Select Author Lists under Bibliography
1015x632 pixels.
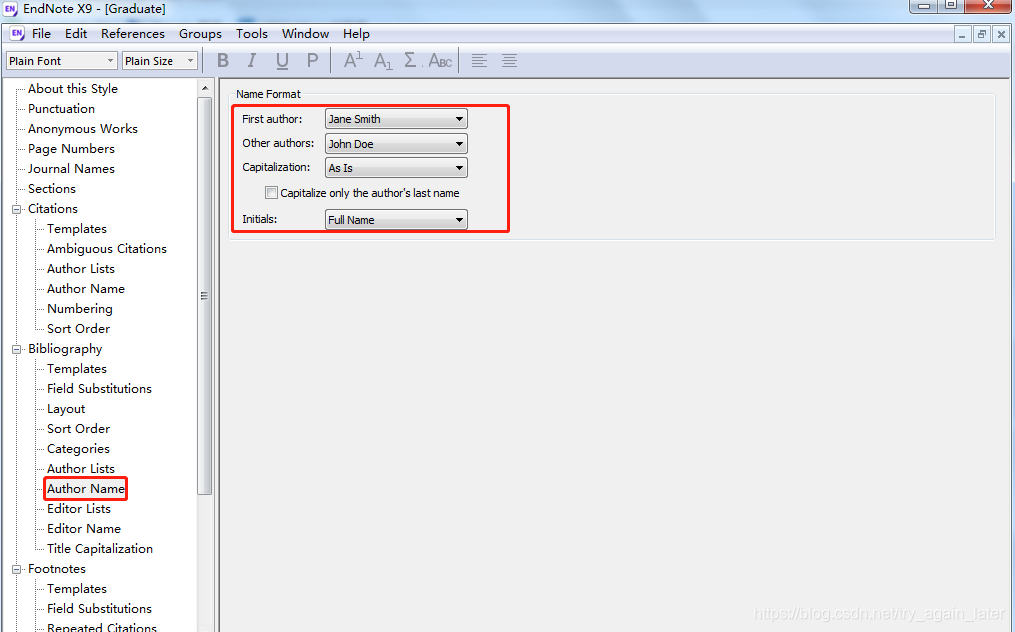80,469
